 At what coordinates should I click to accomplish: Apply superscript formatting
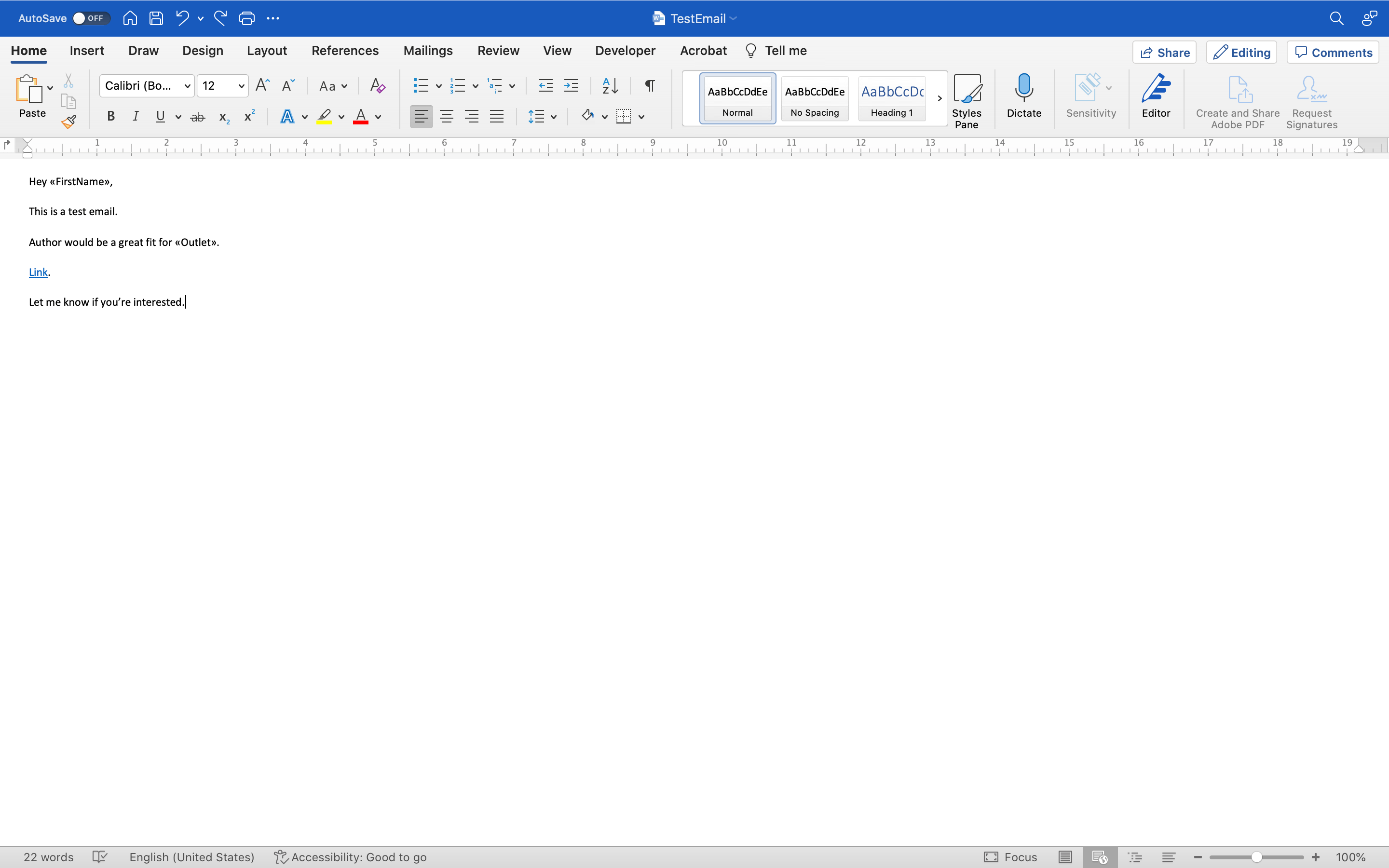tap(249, 117)
